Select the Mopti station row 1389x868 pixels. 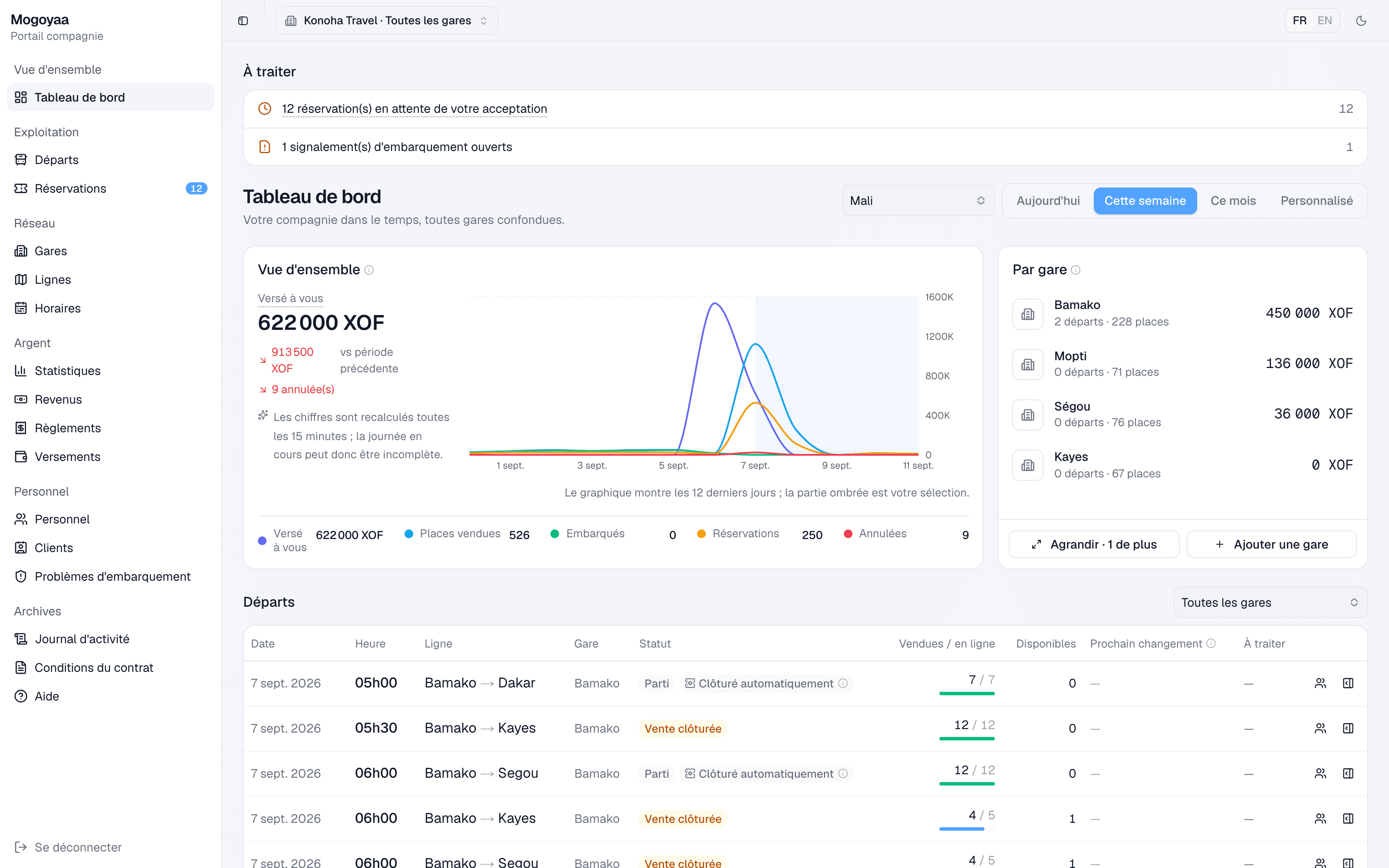click(1182, 364)
